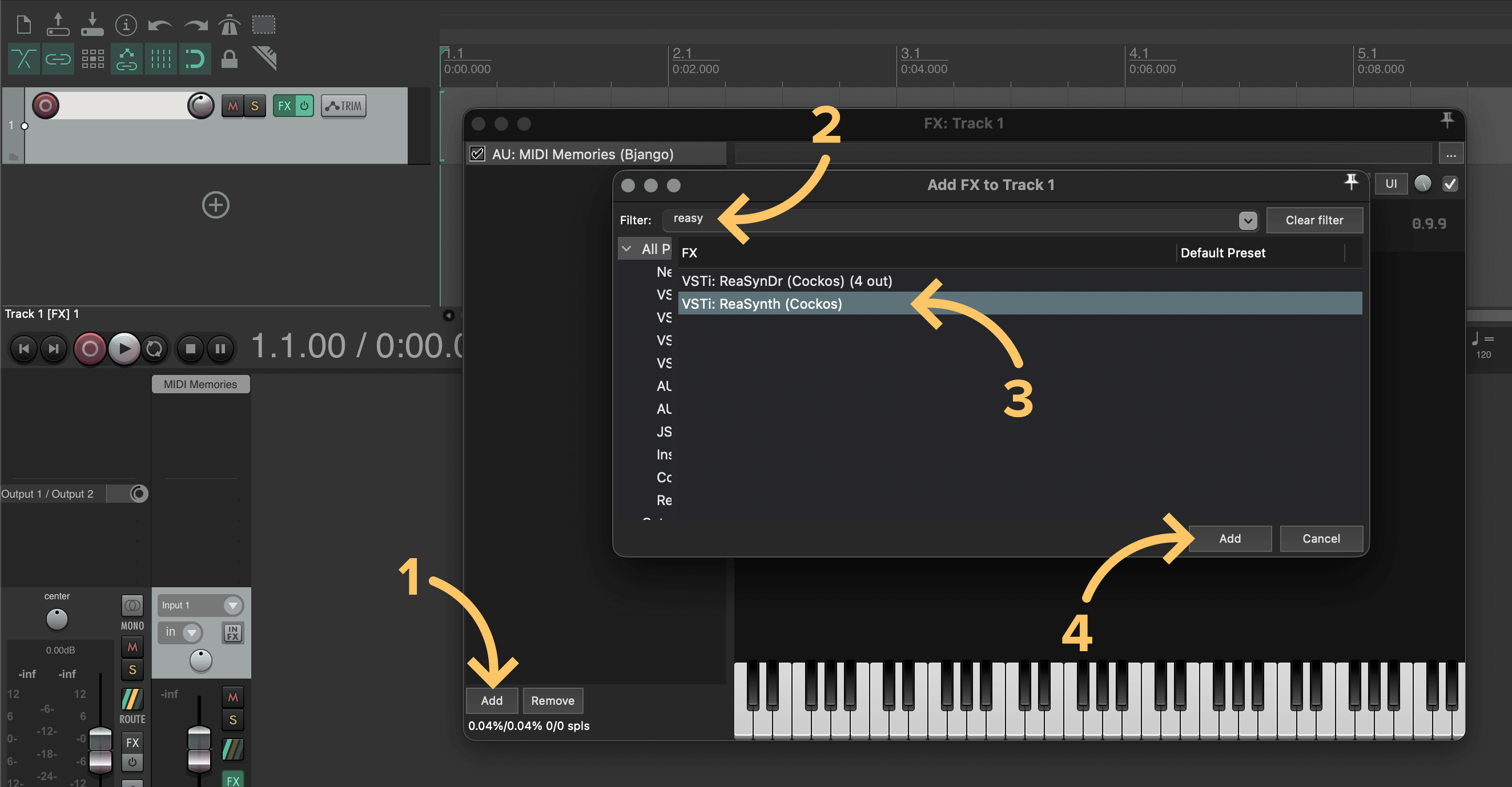
Task: Select VSTi: ReaSynth (Cockos) in list
Action: [1020, 304]
